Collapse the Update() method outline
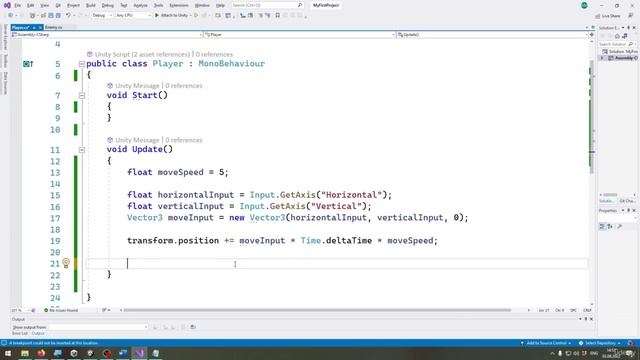This screenshot has width=640, height=360. pyautogui.click(x=82, y=150)
